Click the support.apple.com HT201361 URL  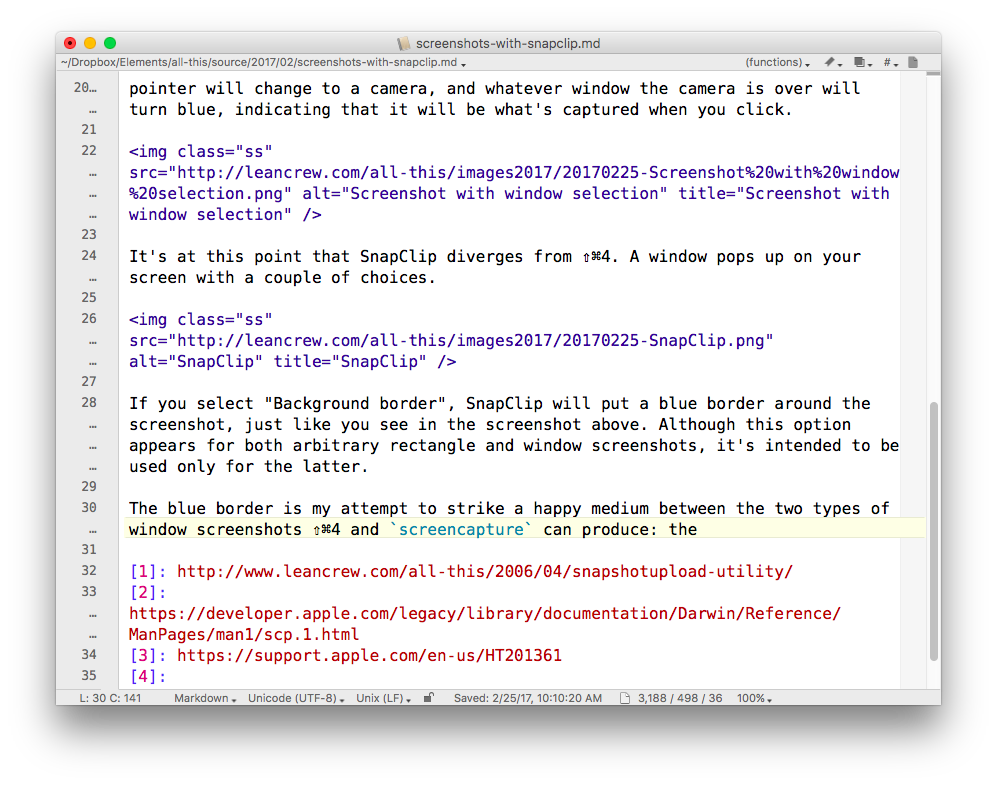(x=369, y=656)
